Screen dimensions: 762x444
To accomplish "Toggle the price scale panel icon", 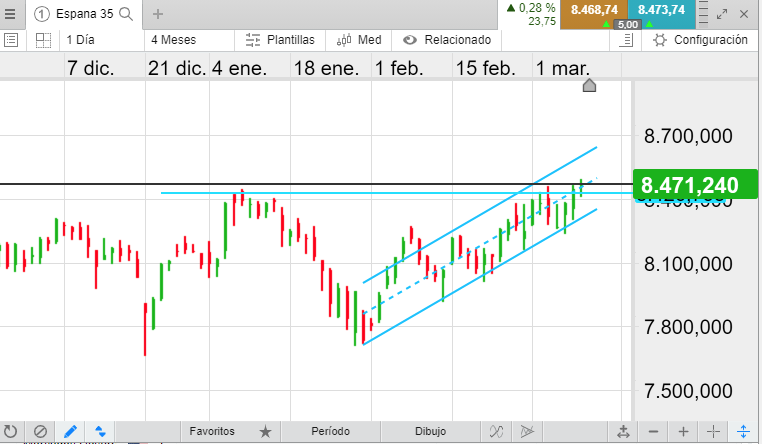I will pos(626,40).
